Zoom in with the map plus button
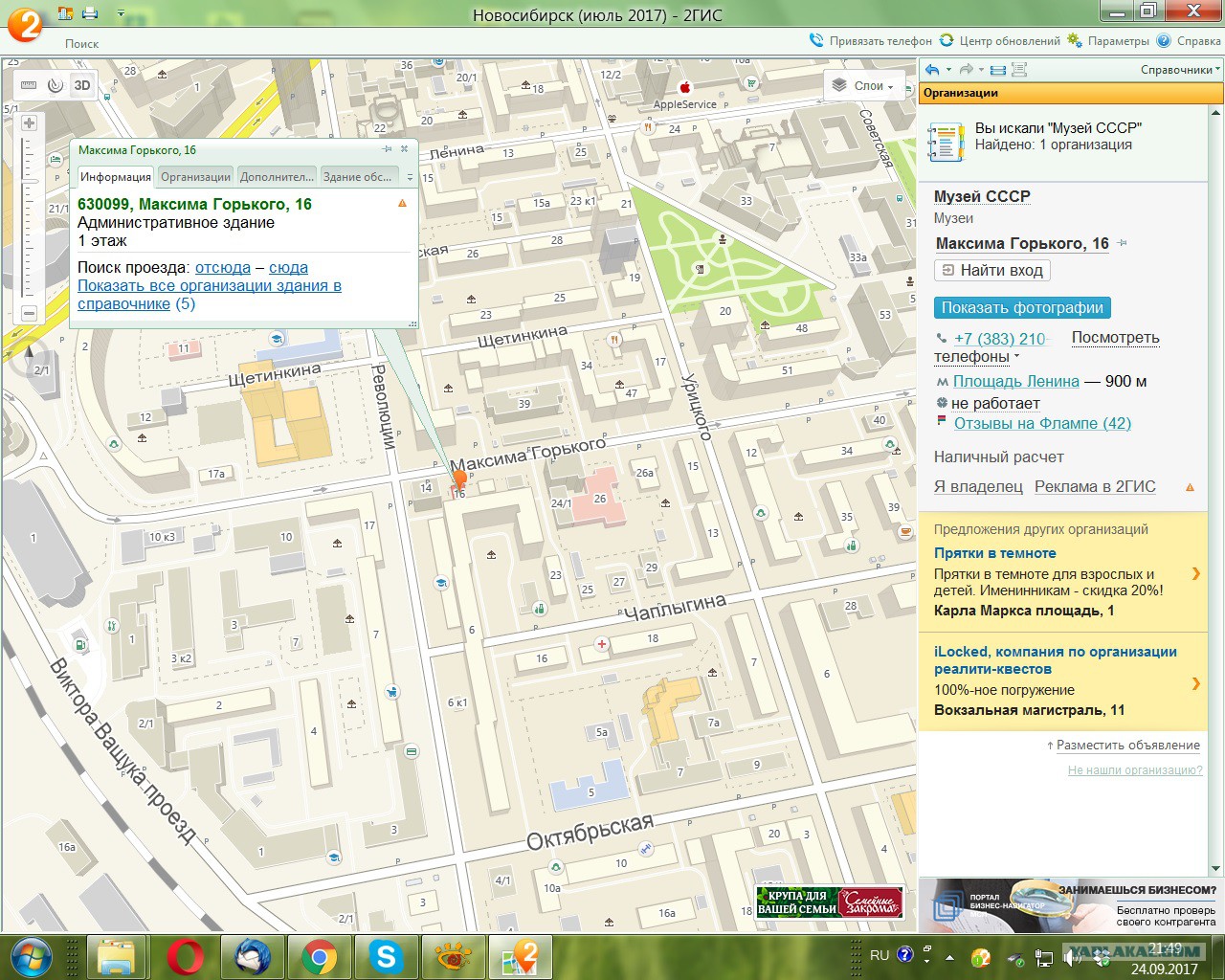This screenshot has height=980, width=1225. 29,122
